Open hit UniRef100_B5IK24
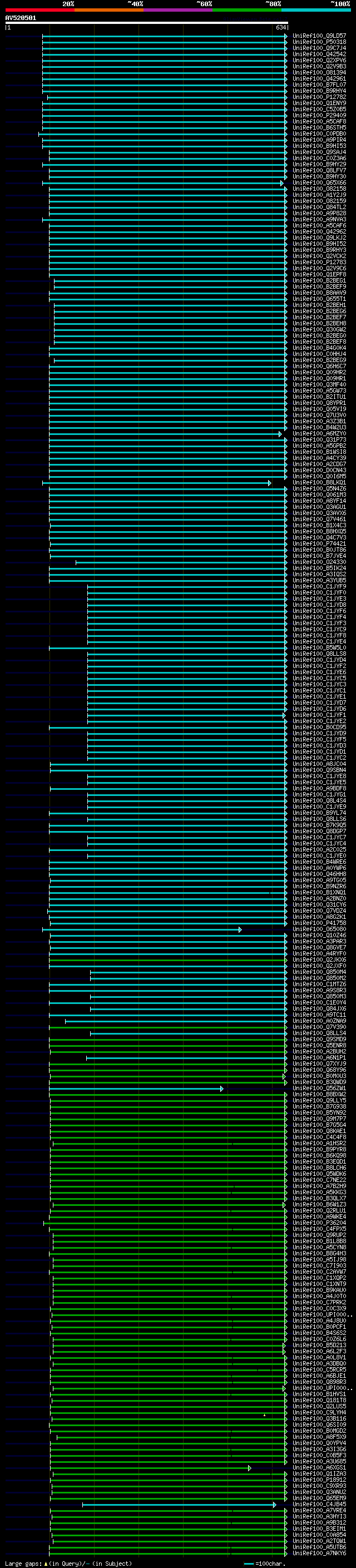The height and width of the screenshot is (1568, 356). click(319, 568)
